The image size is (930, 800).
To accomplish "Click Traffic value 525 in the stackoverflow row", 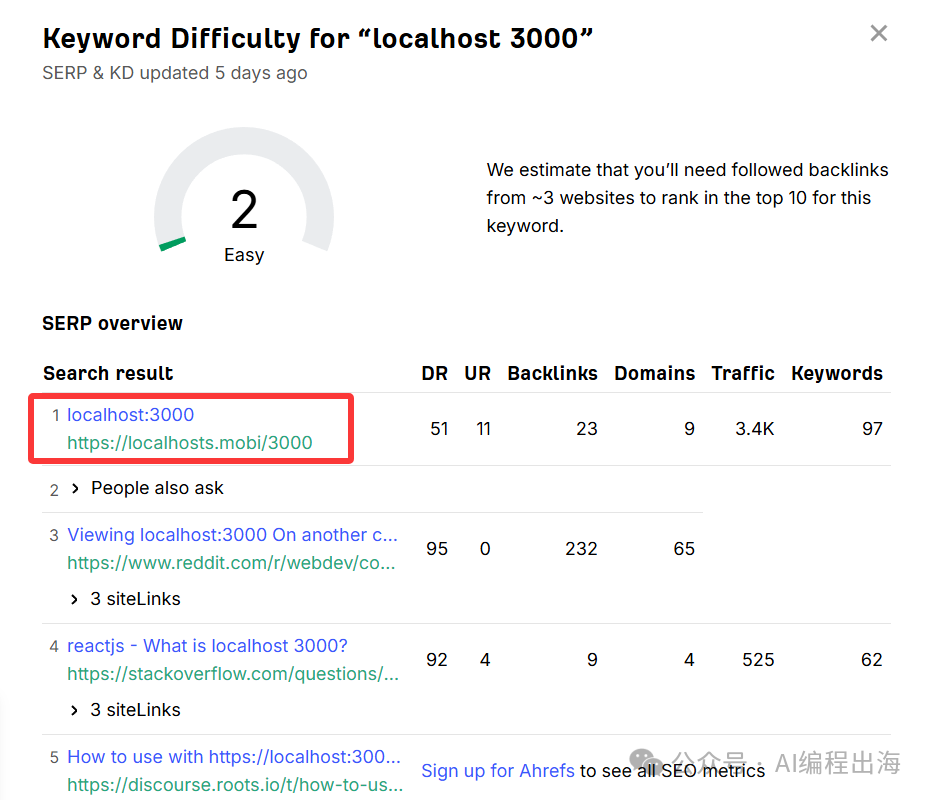I will (758, 659).
